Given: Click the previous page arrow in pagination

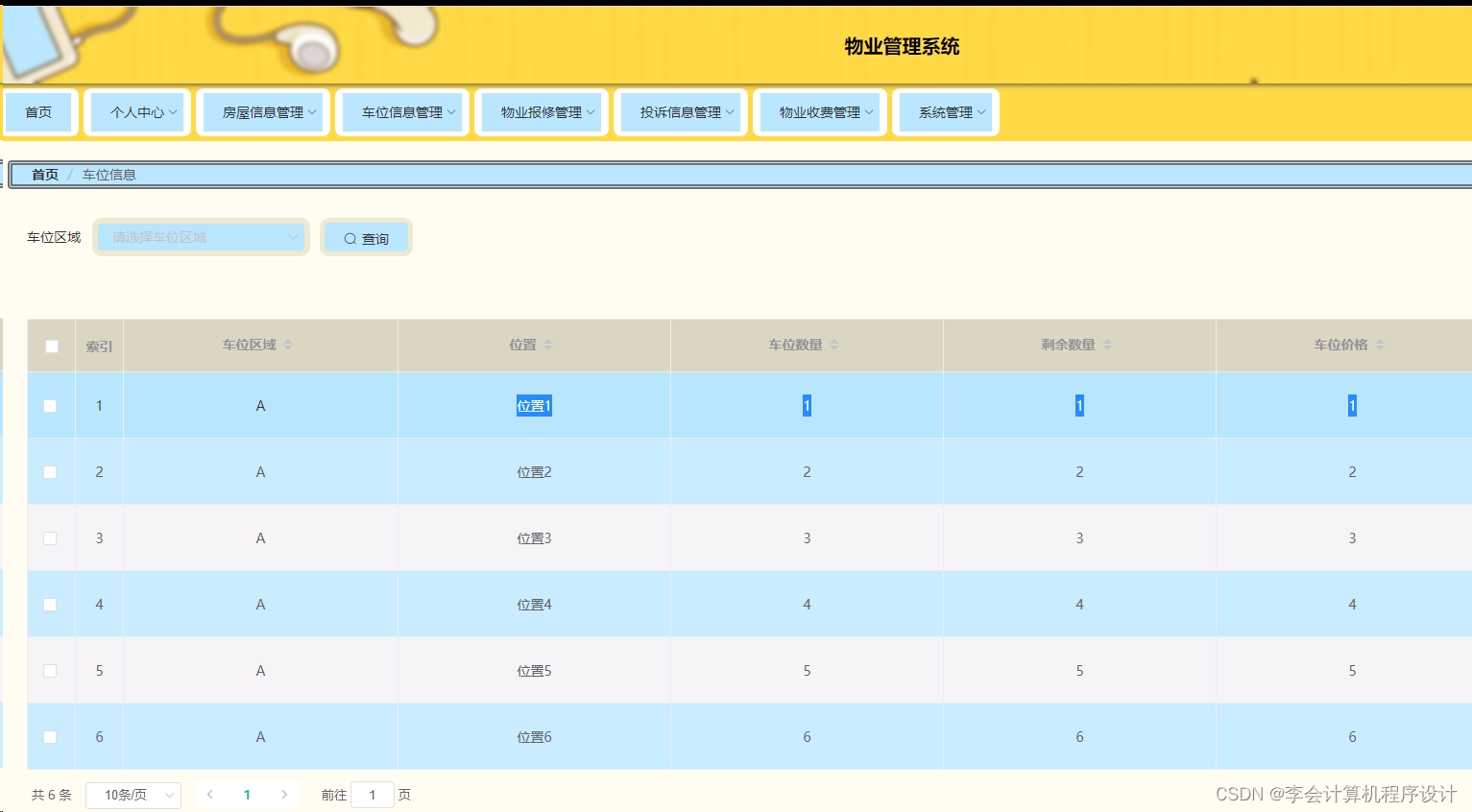Looking at the screenshot, I should (209, 795).
